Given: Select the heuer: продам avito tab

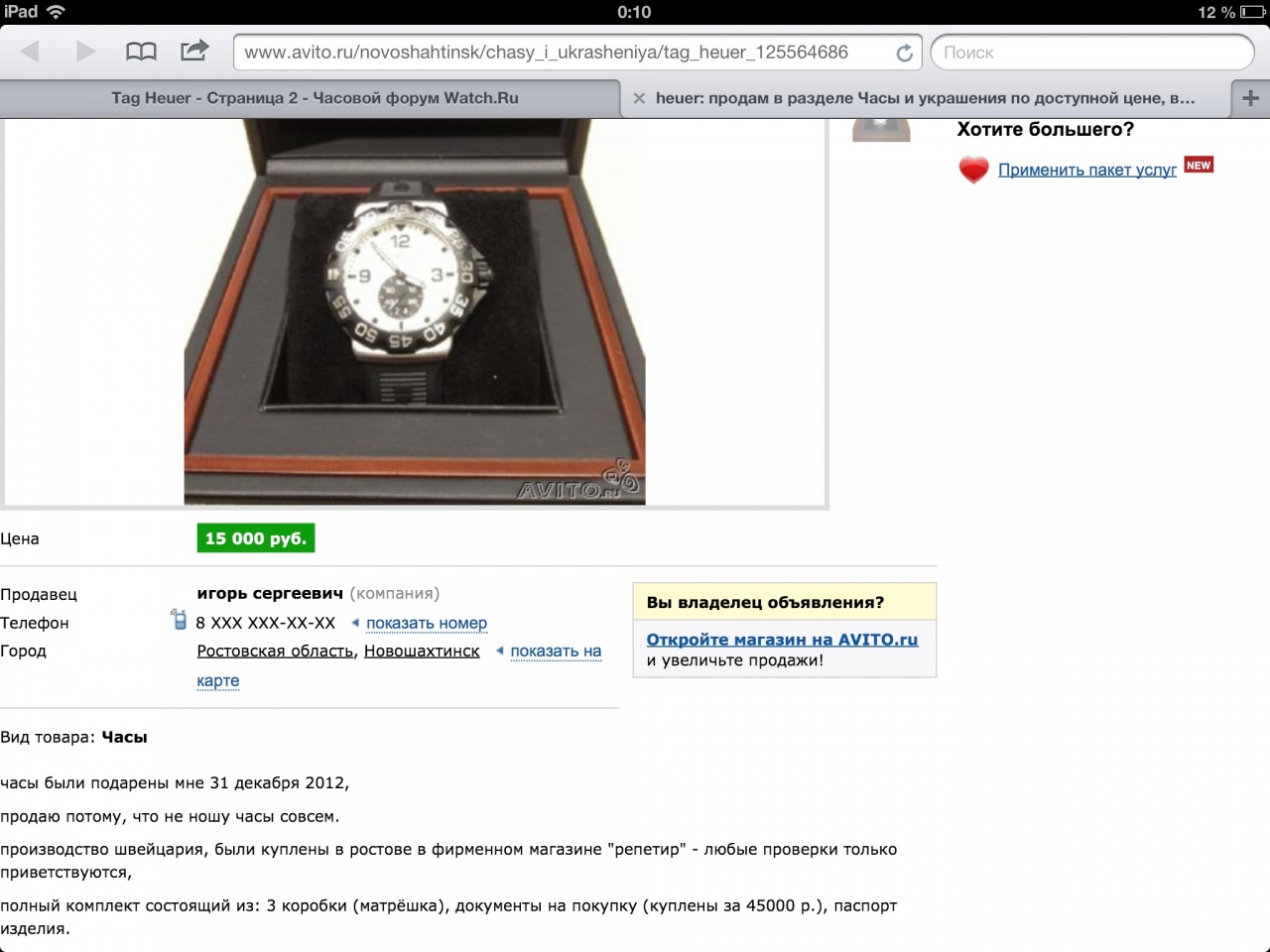Looking at the screenshot, I should pyautogui.click(x=926, y=98).
